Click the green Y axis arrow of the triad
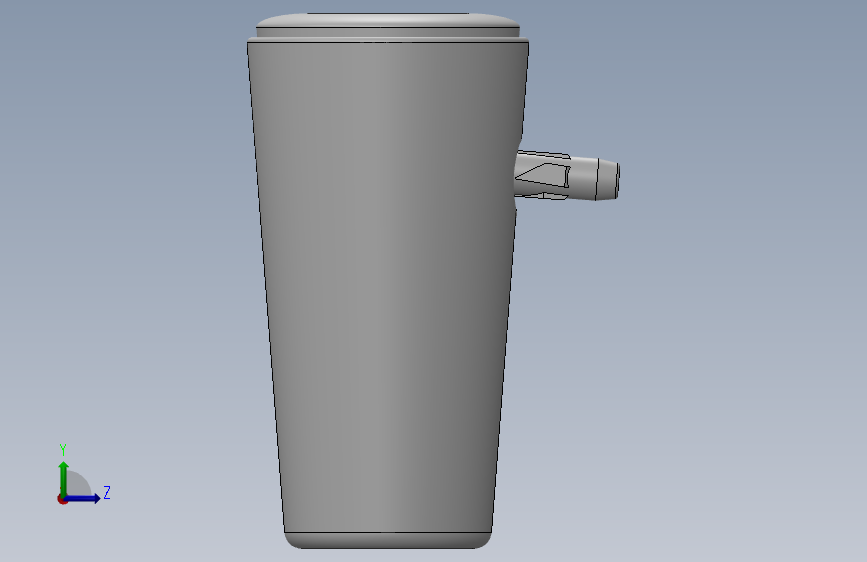867x562 pixels. pos(64,478)
